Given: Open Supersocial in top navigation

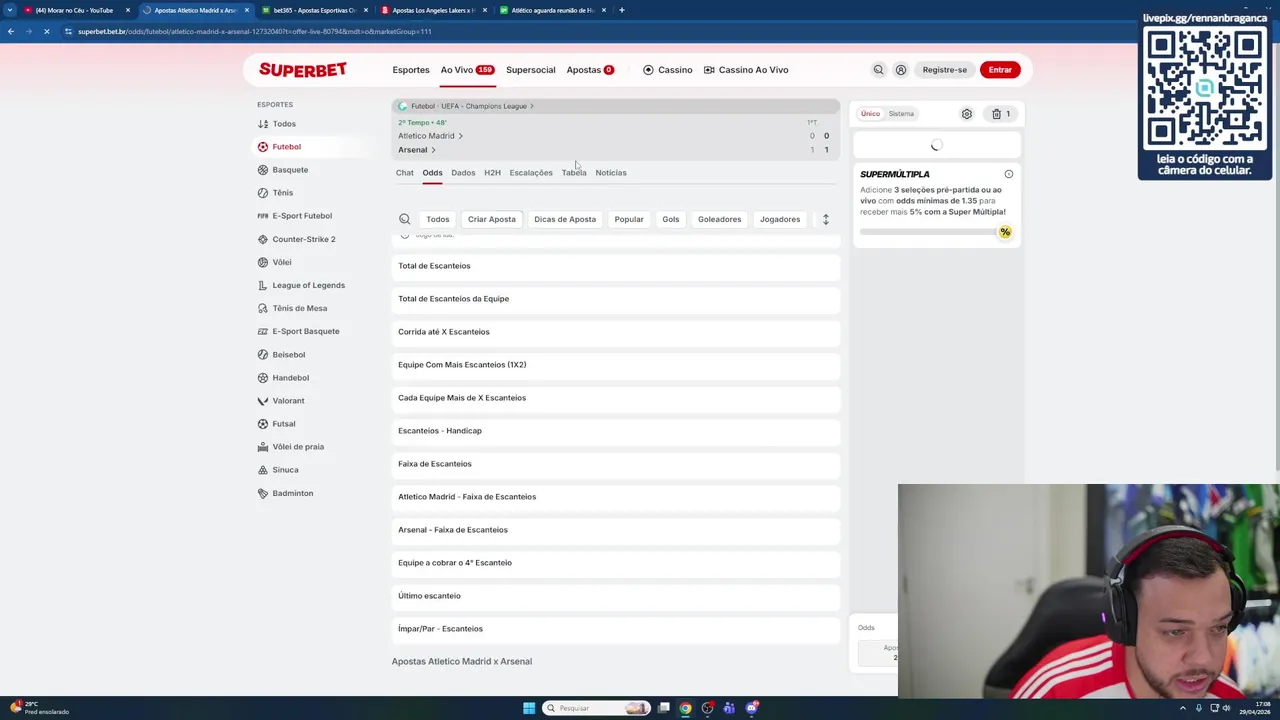Looking at the screenshot, I should (x=531, y=70).
